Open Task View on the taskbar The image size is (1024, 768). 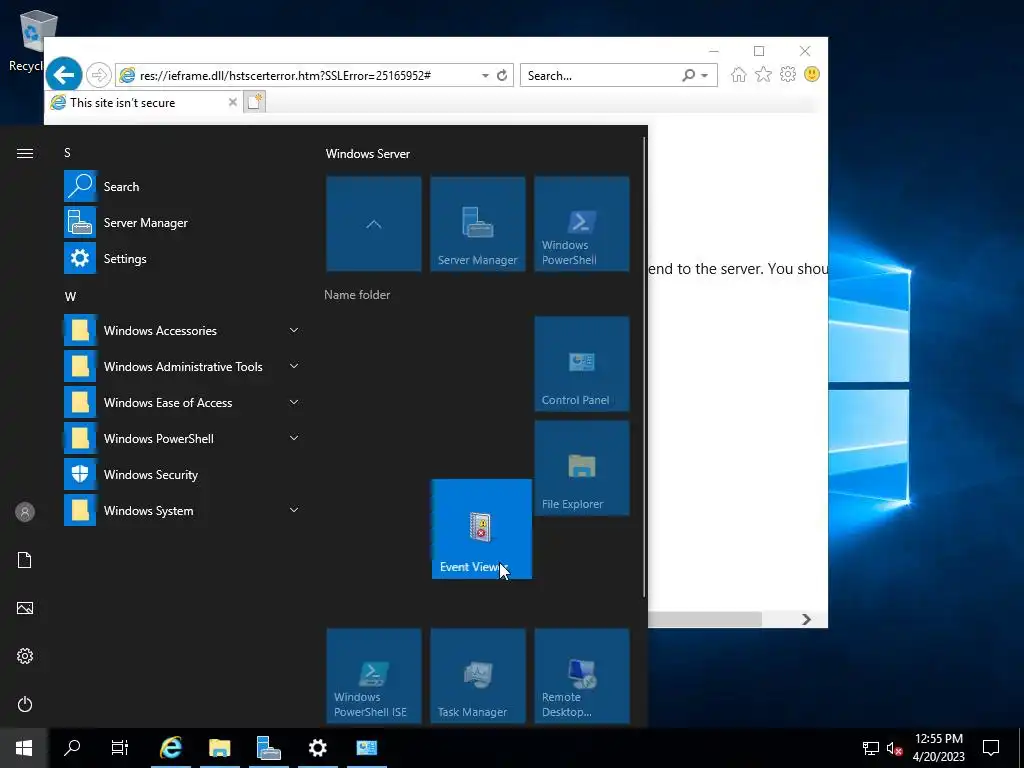tap(120, 748)
